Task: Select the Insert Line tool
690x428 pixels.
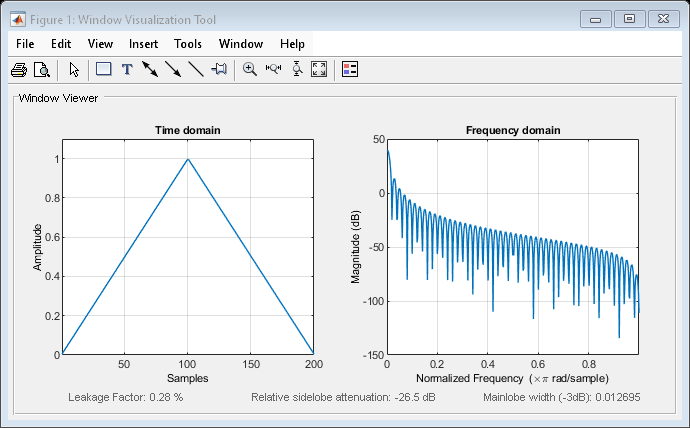Action: point(196,69)
